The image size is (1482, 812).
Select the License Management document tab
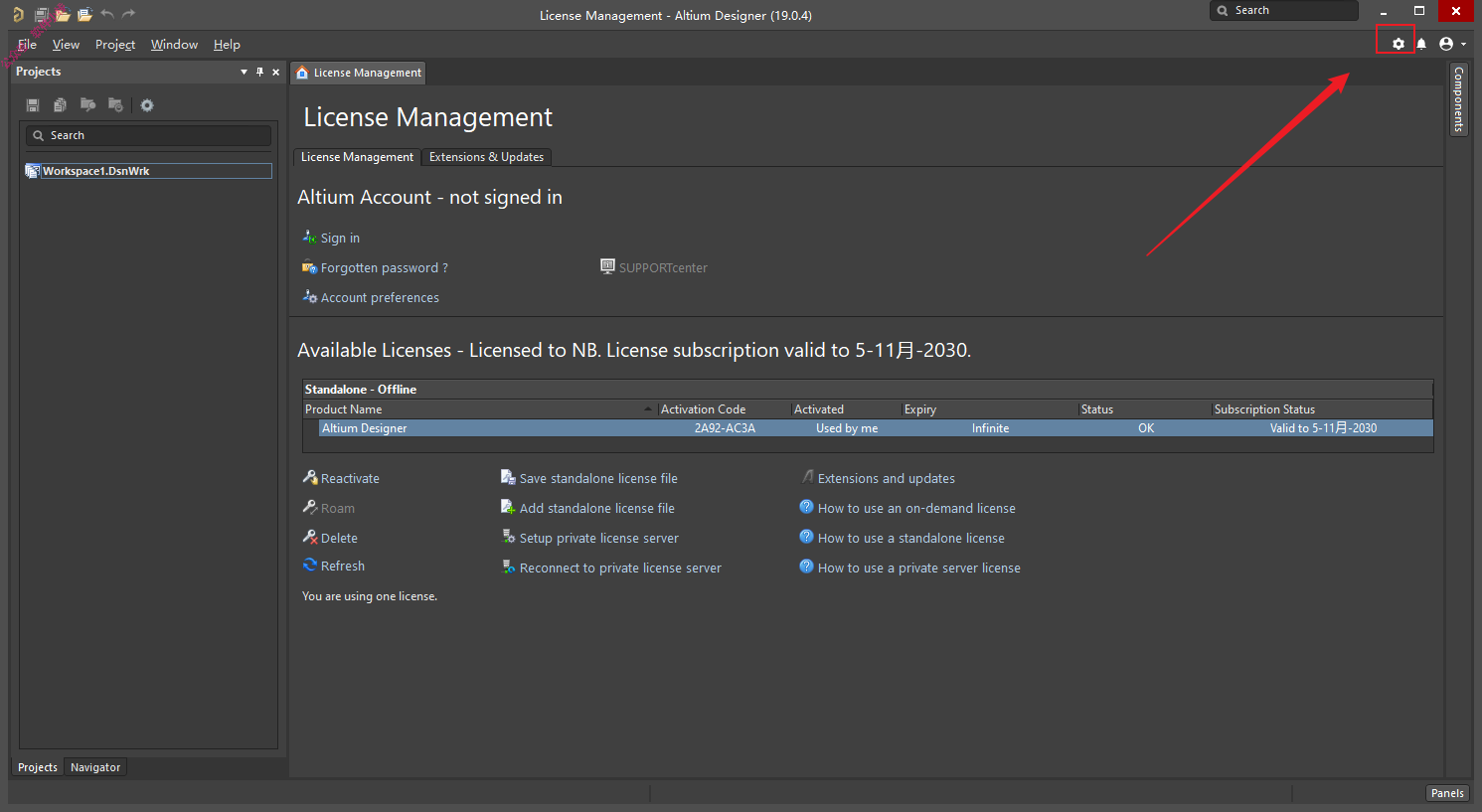pos(359,73)
